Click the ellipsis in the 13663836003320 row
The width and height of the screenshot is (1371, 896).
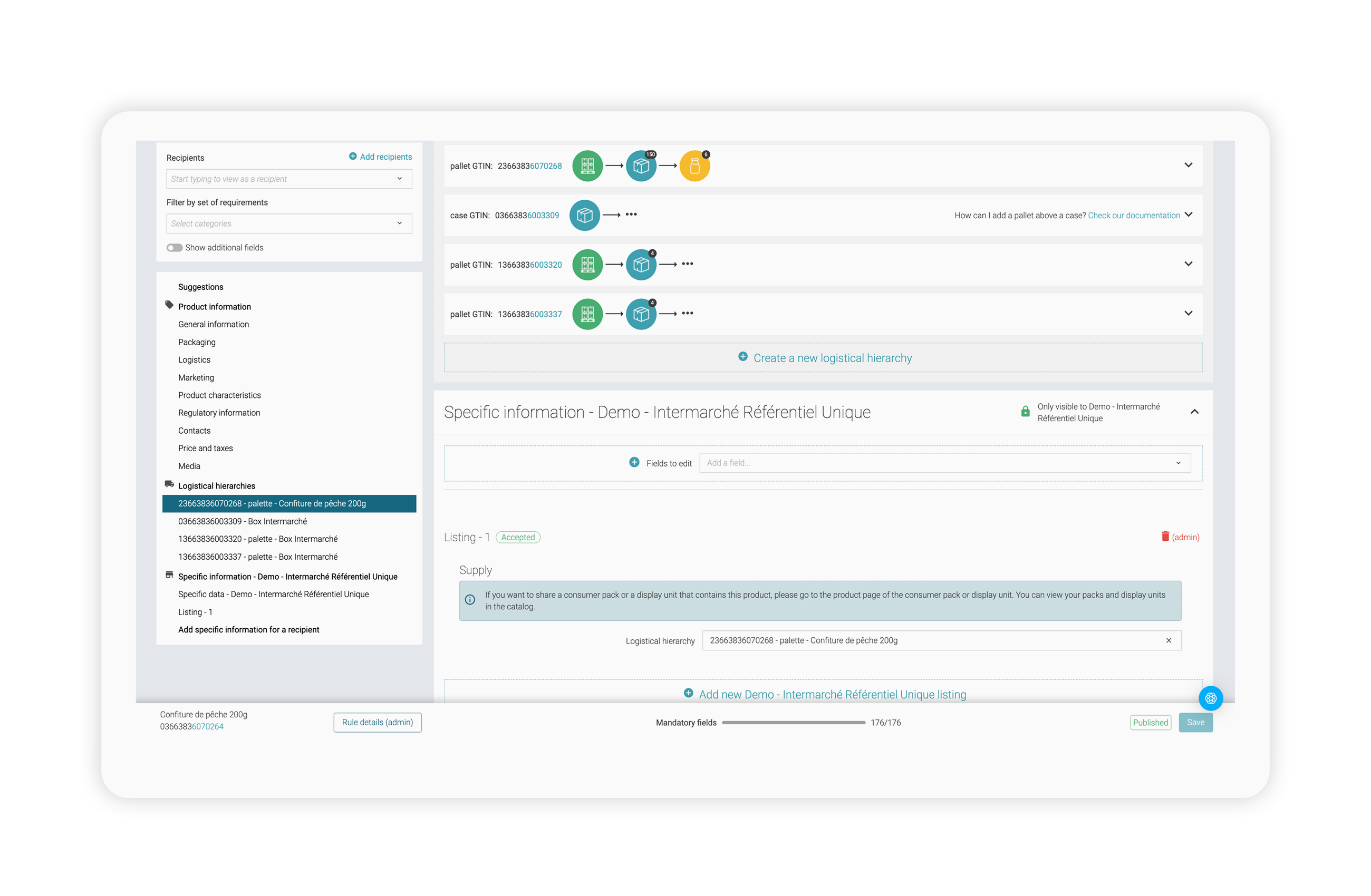[687, 264]
